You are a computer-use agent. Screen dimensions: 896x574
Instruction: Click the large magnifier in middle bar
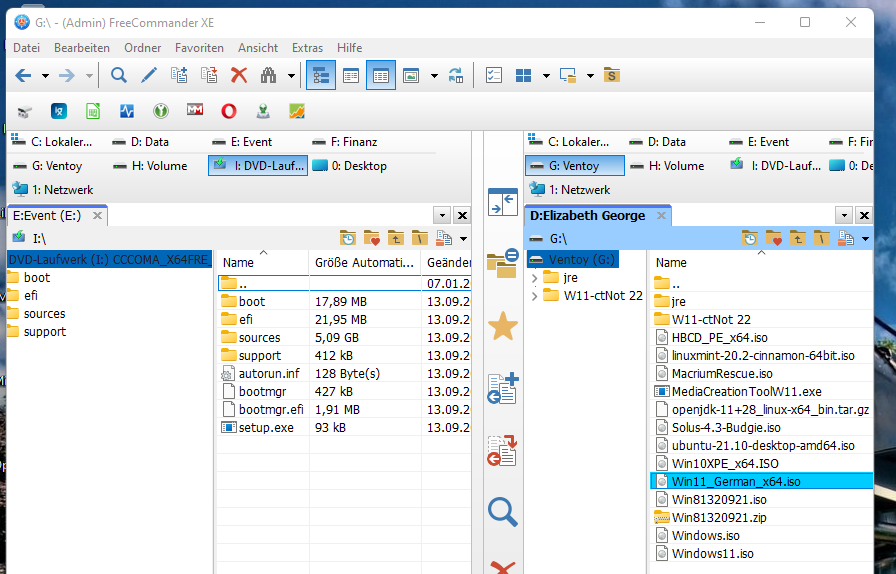[503, 512]
